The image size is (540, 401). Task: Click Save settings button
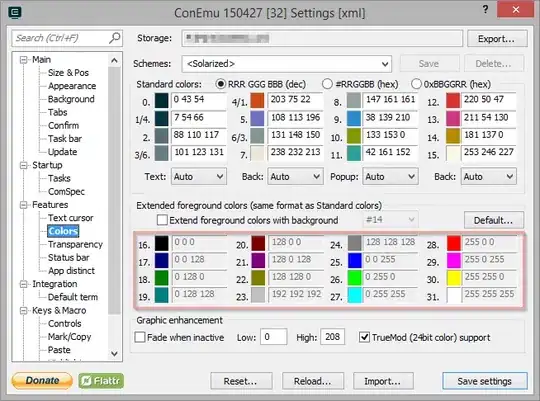485,381
